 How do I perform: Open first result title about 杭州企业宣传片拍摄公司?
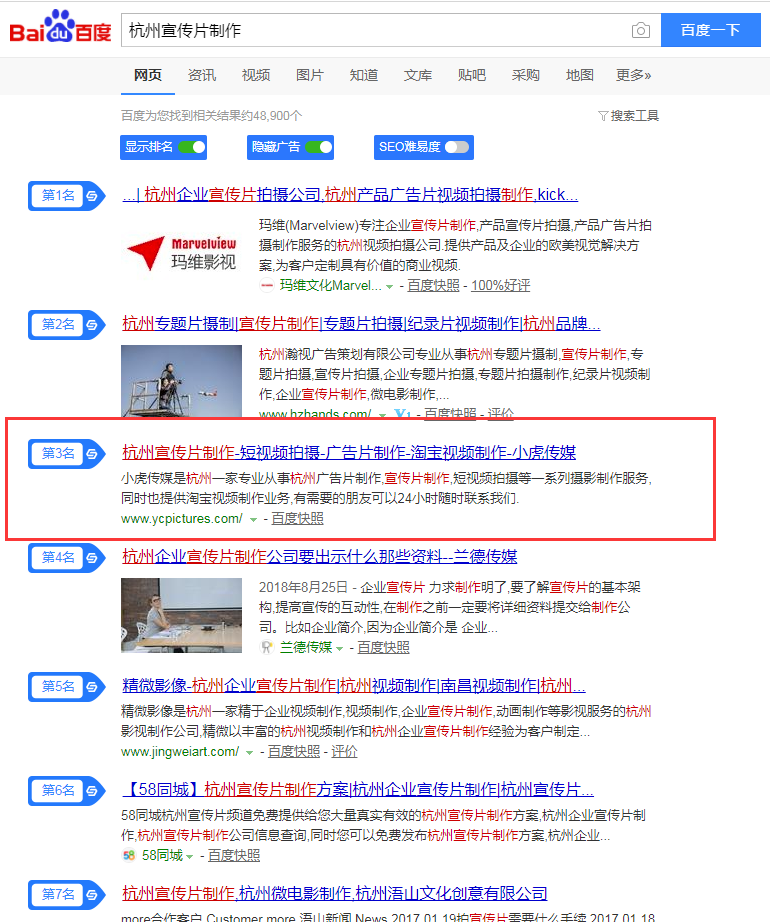(x=350, y=195)
